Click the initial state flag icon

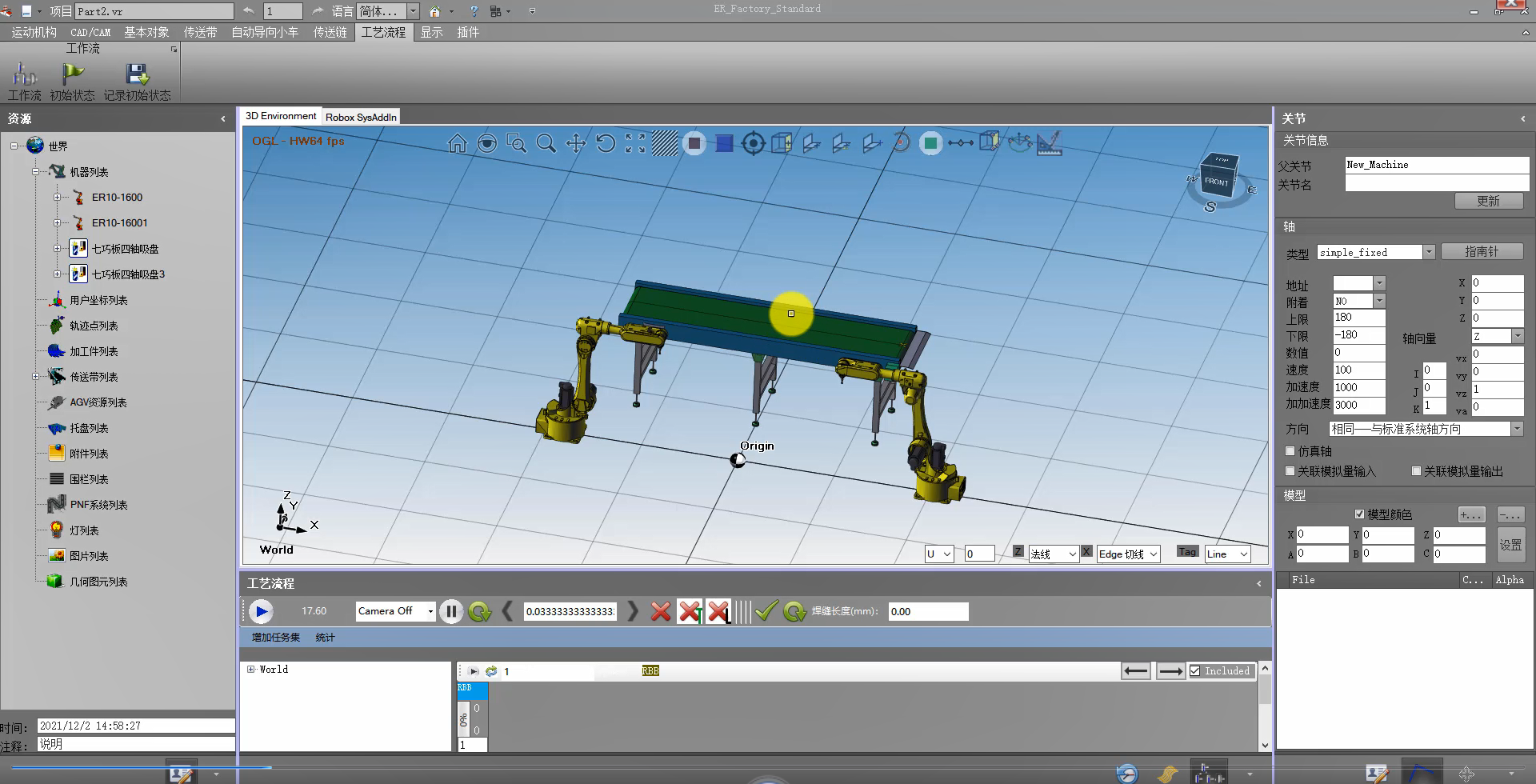click(73, 75)
